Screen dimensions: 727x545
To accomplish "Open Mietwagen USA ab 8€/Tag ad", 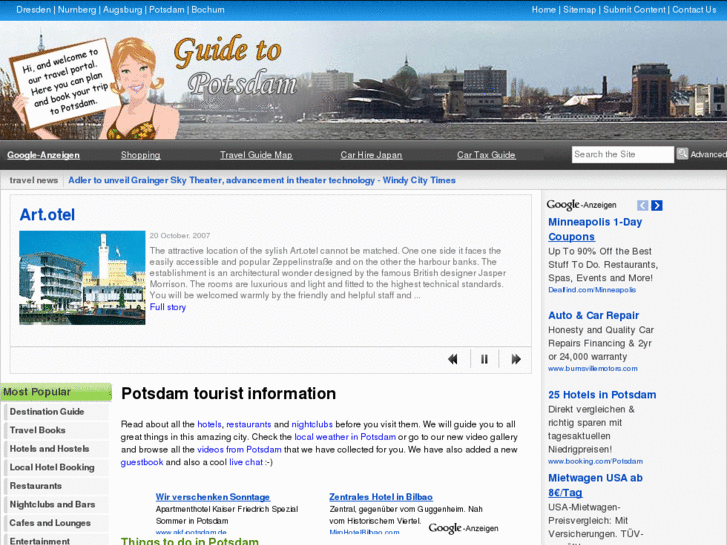I will pos(595,485).
